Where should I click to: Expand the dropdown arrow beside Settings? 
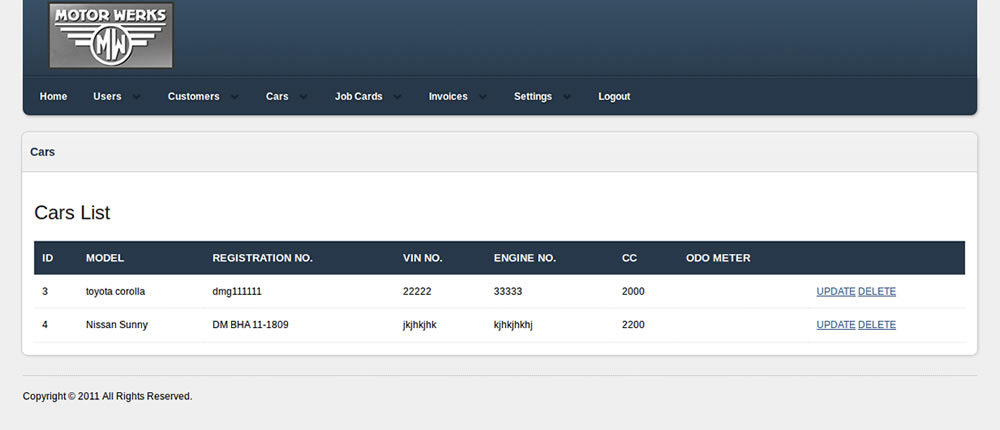coord(568,98)
